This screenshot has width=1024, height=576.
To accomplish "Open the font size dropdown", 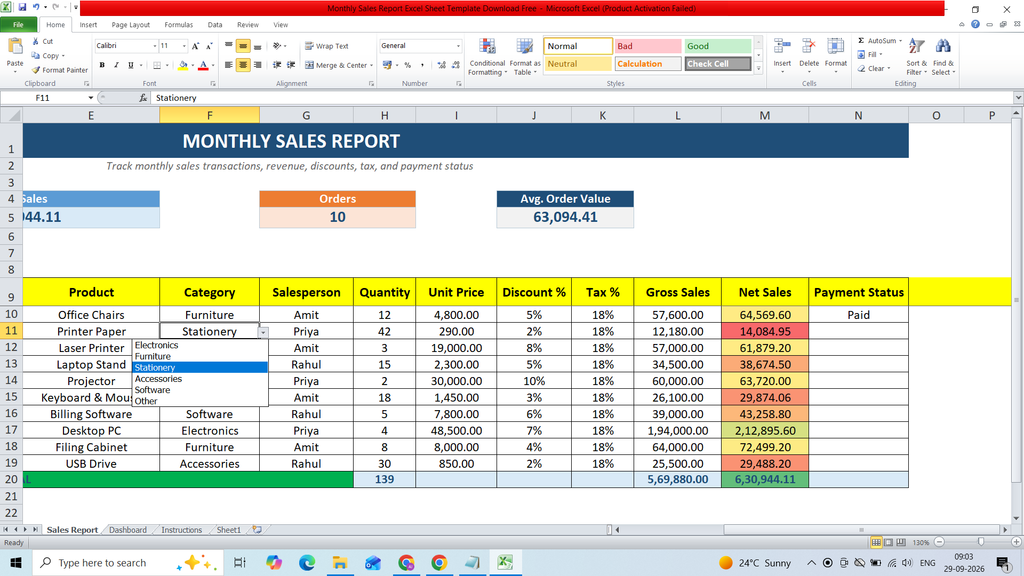I will coord(184,46).
